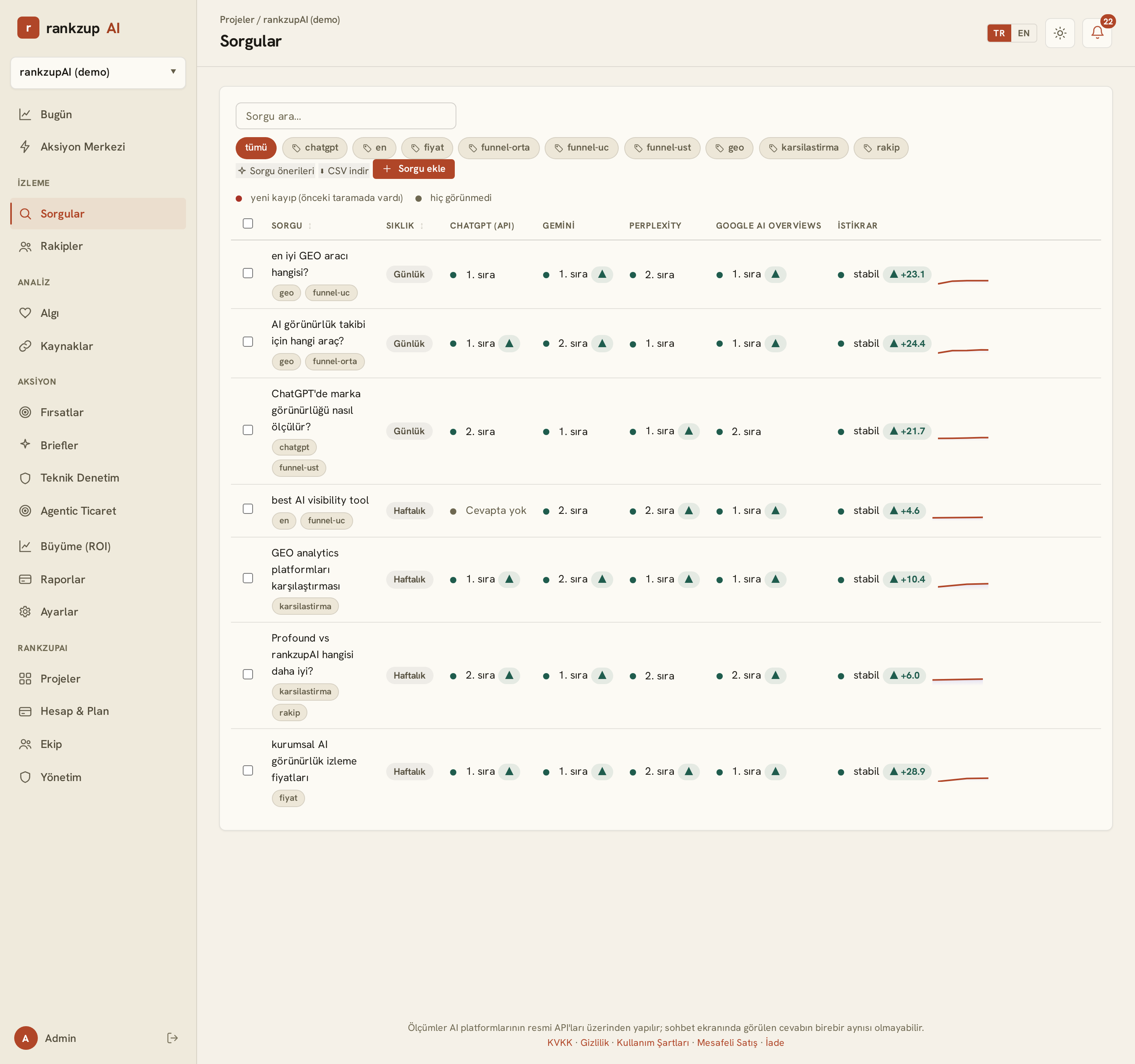Click the Sorgu ekle button

point(414,169)
